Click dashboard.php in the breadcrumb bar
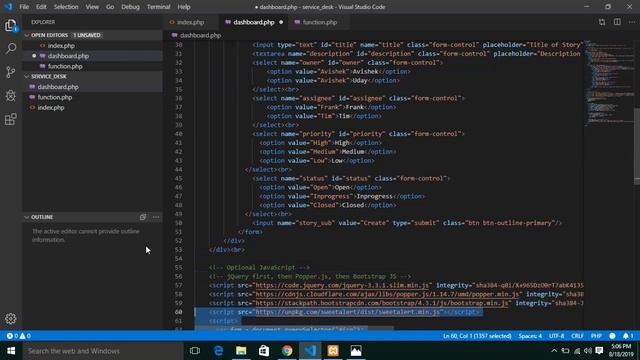 [200, 36]
